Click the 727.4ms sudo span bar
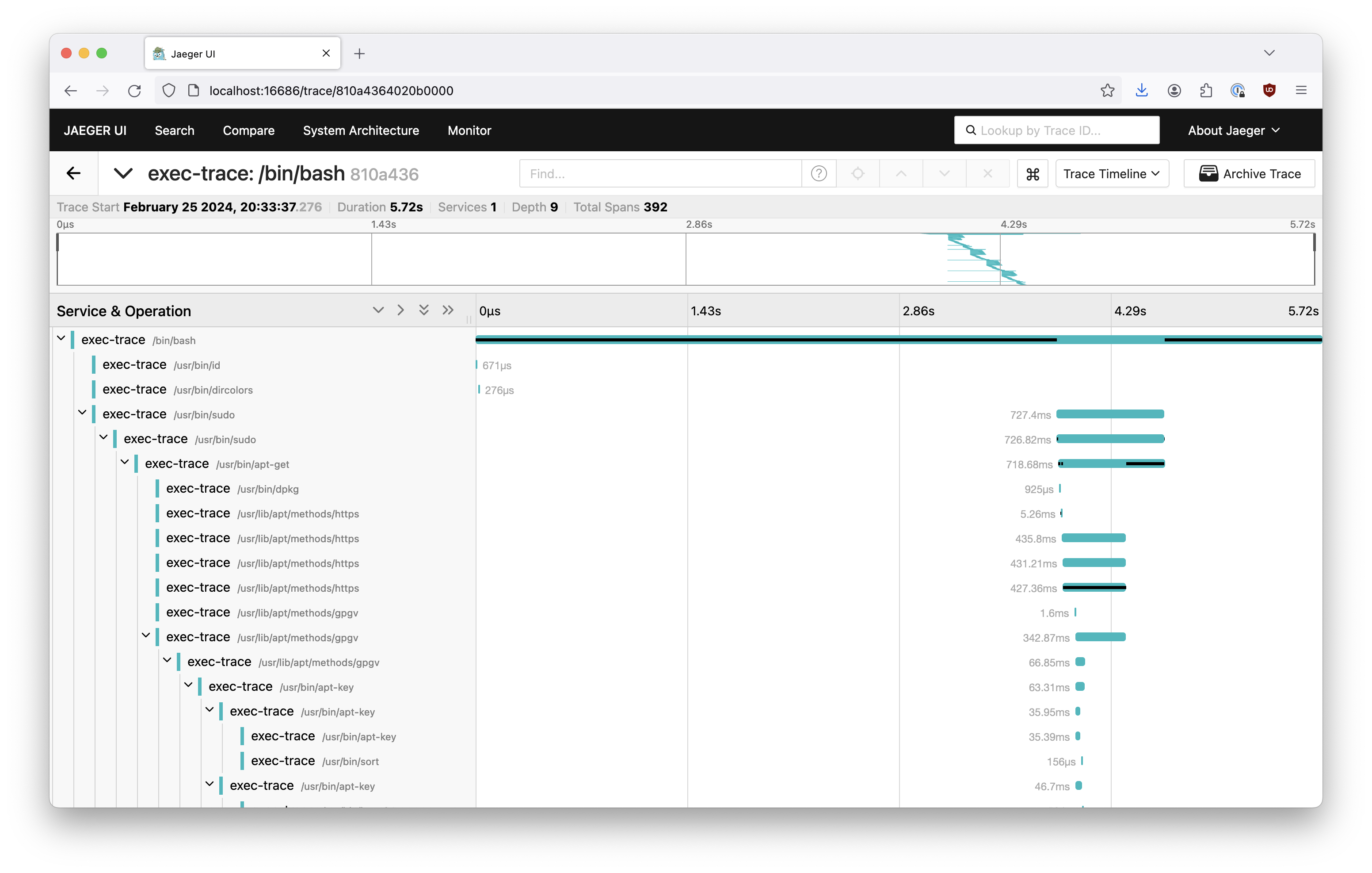The height and width of the screenshot is (873, 1372). pos(1109,414)
